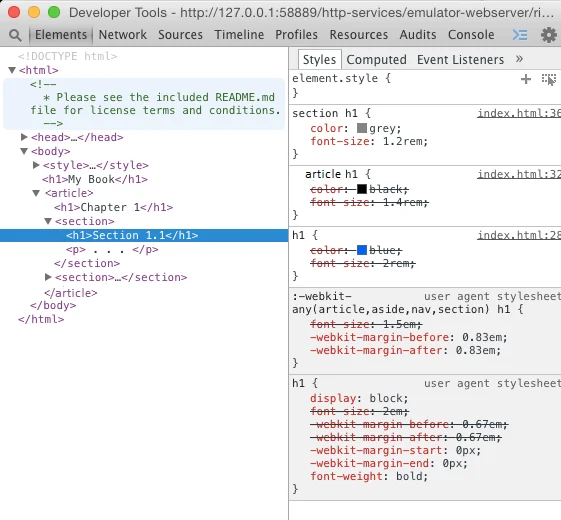Select the Styles sidebar tab
The width and height of the screenshot is (561, 520).
click(x=319, y=59)
